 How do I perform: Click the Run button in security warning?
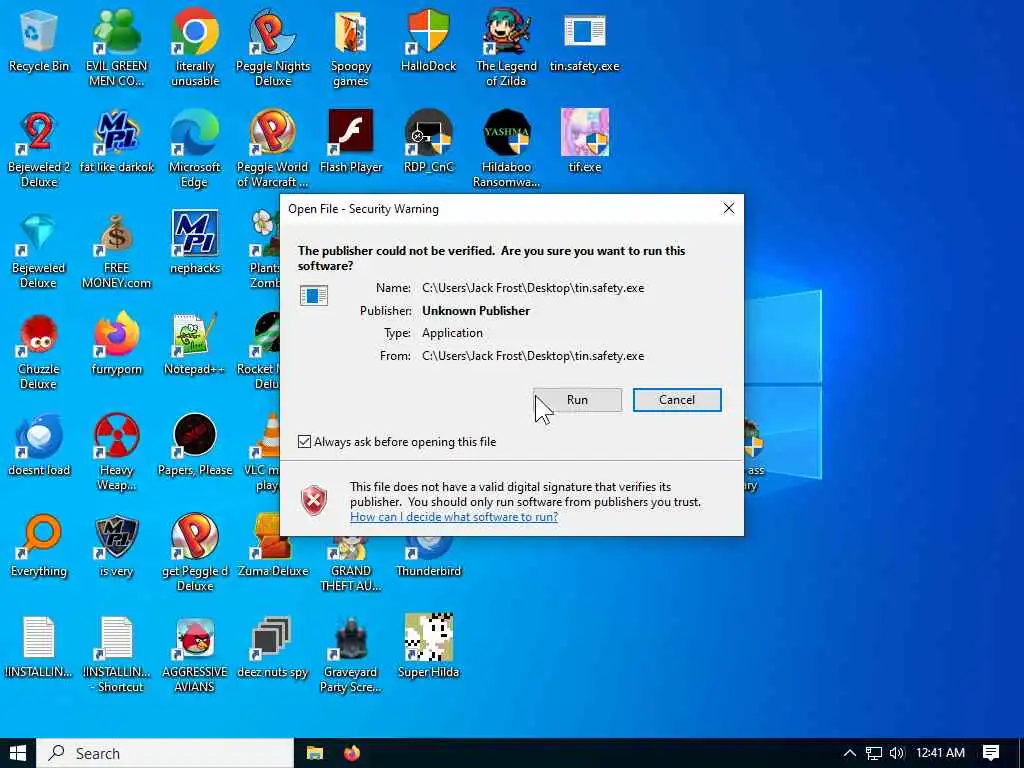577,400
